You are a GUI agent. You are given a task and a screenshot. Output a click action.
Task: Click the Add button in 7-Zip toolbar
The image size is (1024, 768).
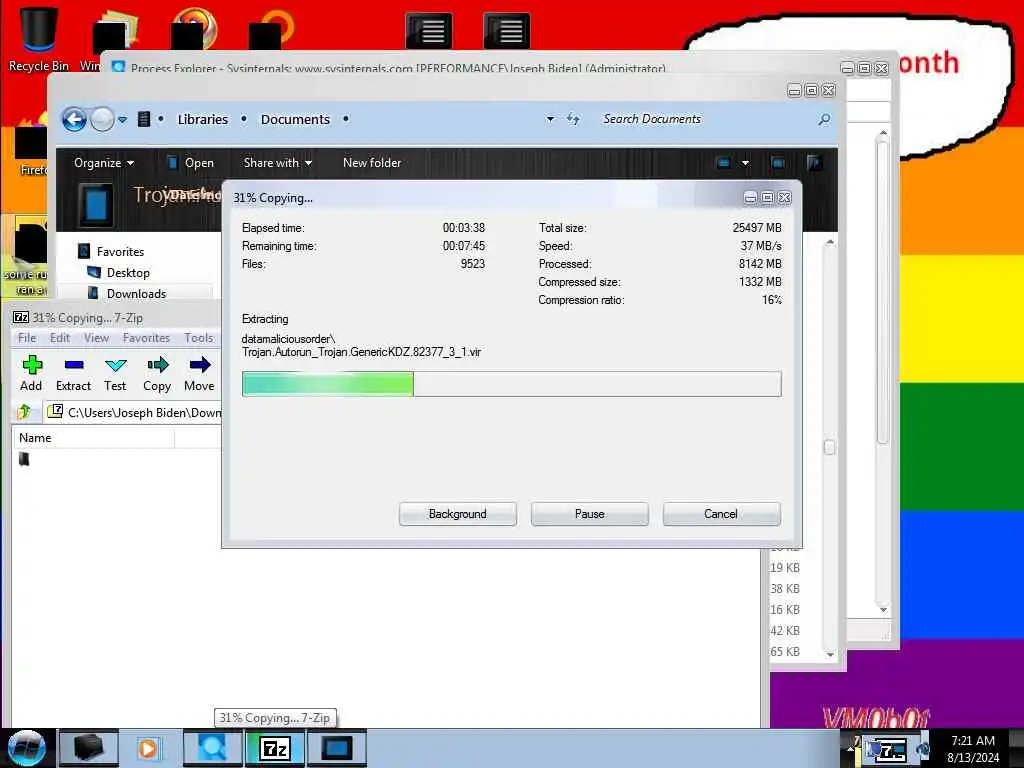click(31, 374)
